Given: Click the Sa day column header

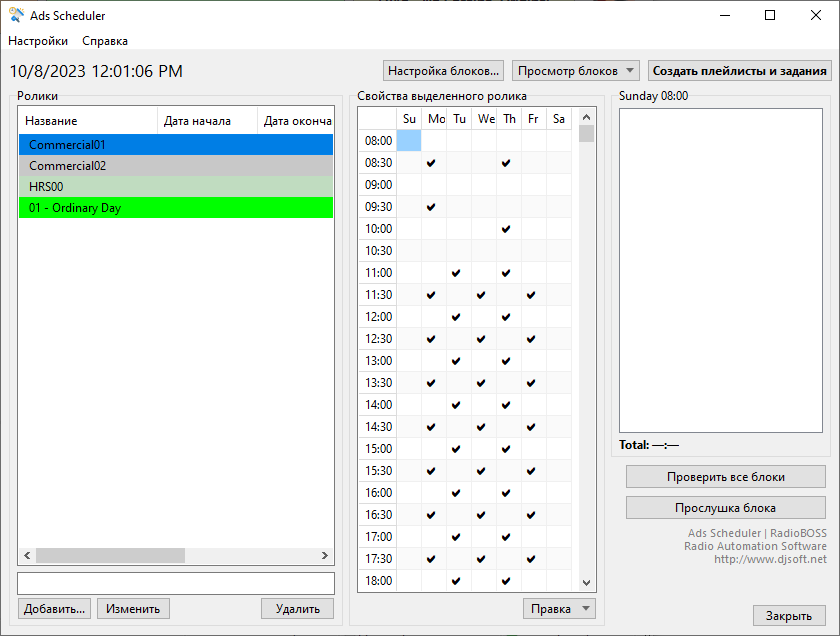Looking at the screenshot, I should point(559,118).
